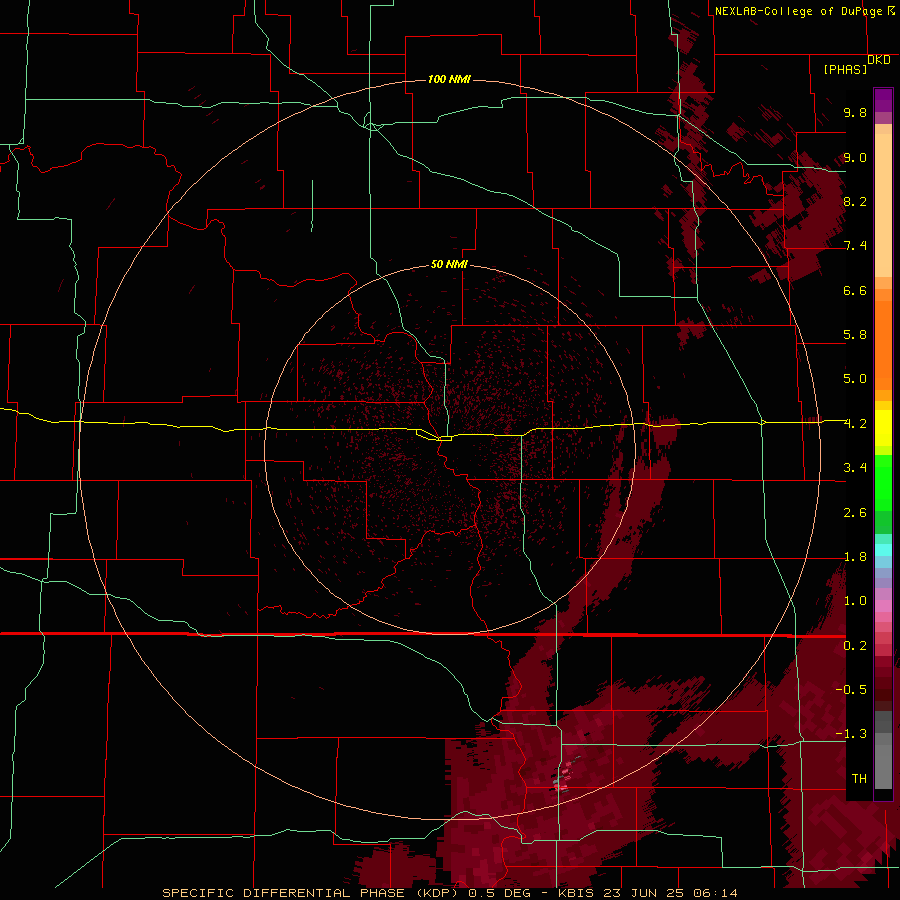This screenshot has height=900, width=900.
Task: Click the 3.4 scale value
Action: (855, 468)
